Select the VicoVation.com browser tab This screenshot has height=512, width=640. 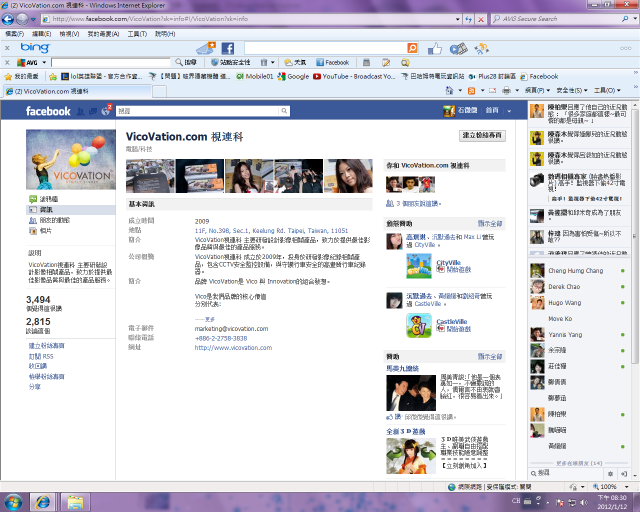pos(78,91)
